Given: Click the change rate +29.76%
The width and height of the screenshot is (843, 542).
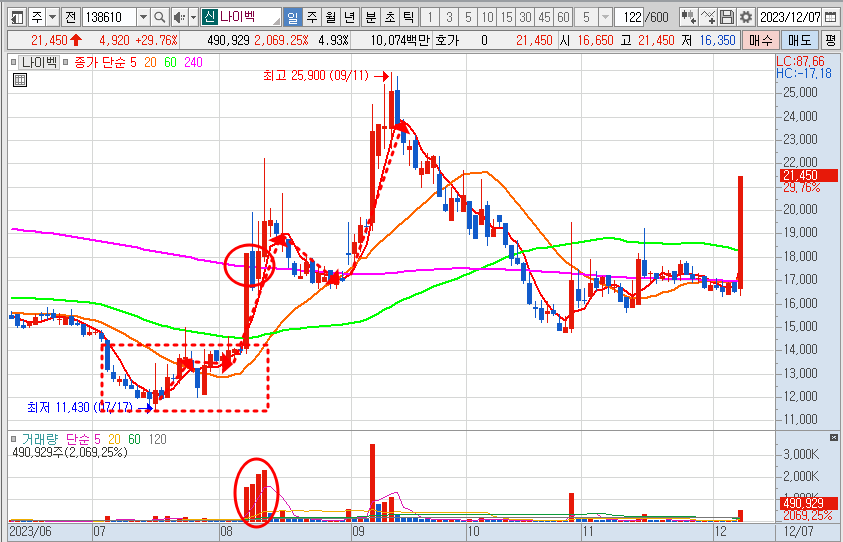Looking at the screenshot, I should coord(156,40).
